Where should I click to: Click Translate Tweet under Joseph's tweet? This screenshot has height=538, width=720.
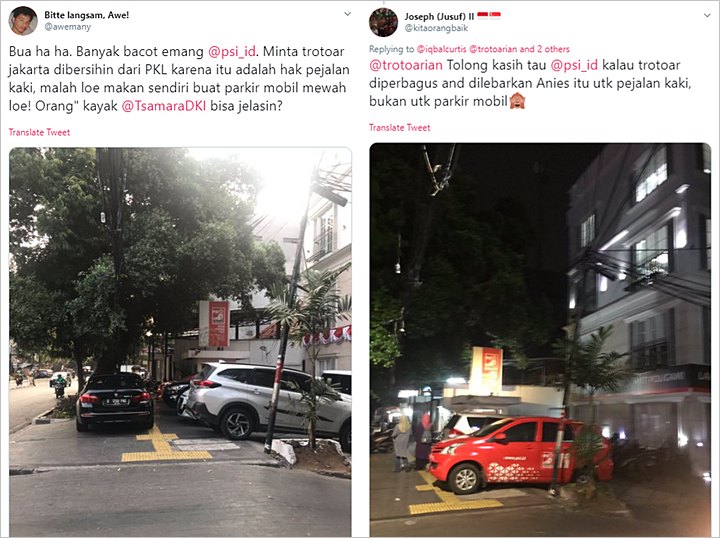399,128
